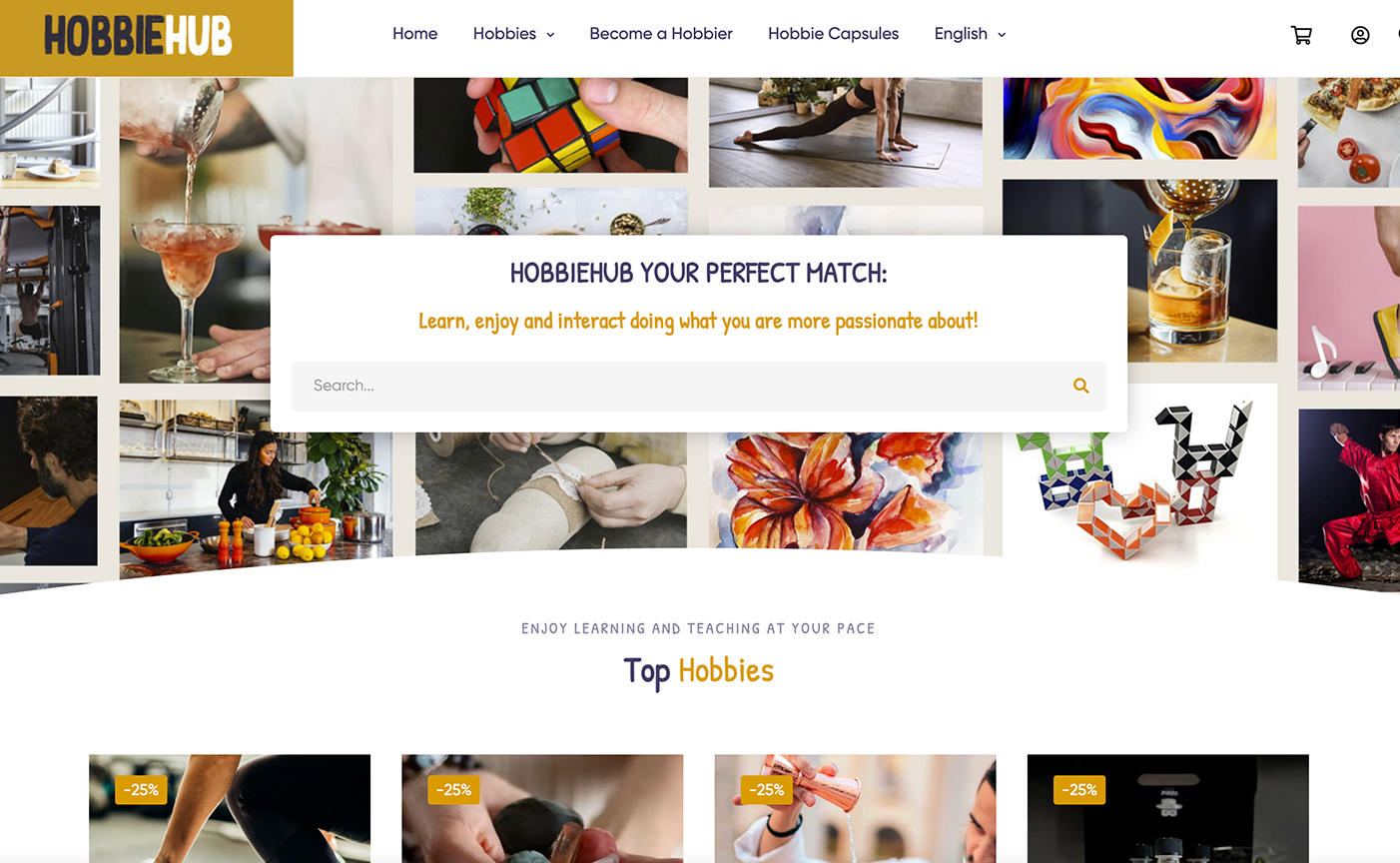
Task: Expand the English language chevron
Action: click(x=1002, y=35)
